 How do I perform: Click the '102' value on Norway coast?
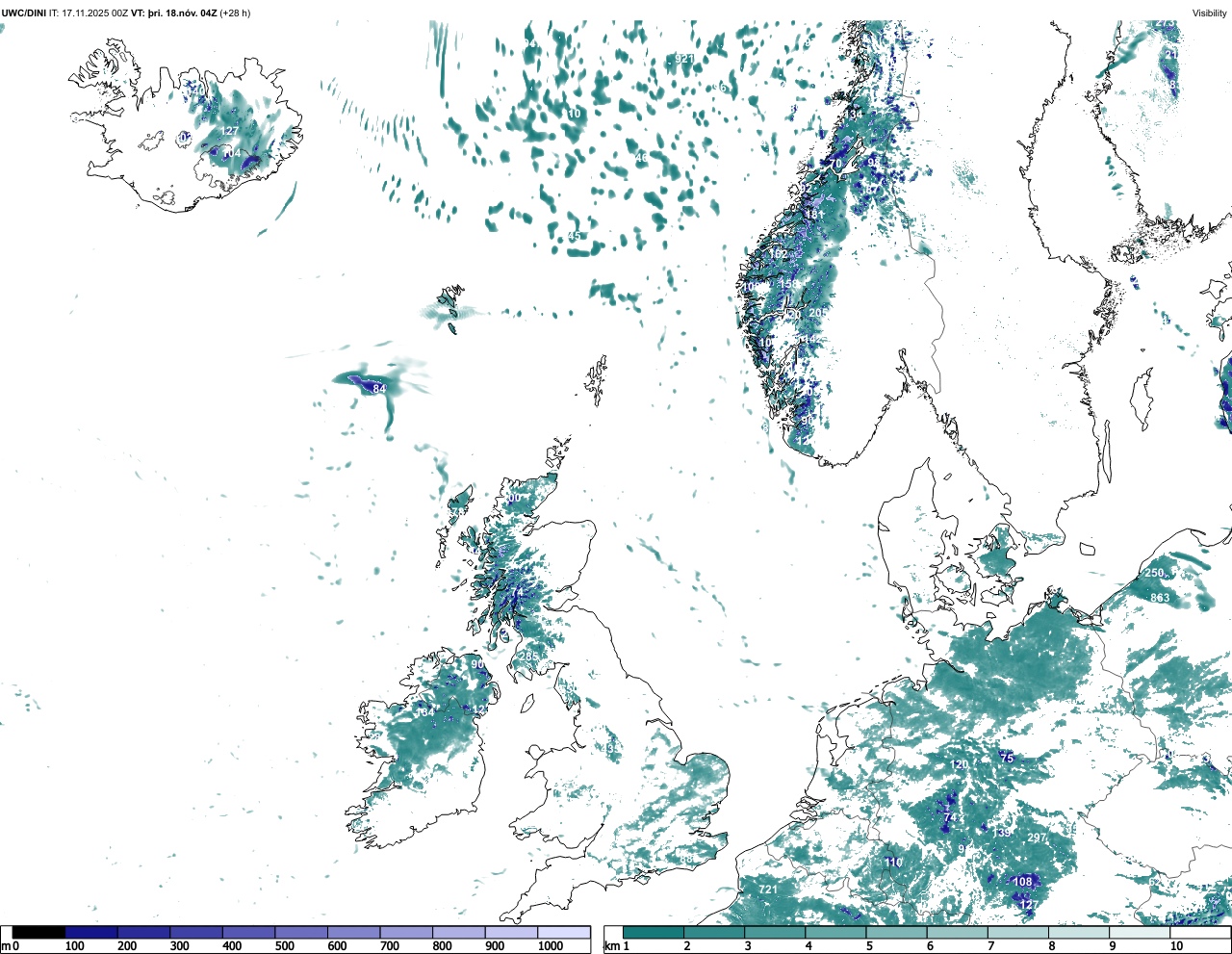[x=779, y=254]
